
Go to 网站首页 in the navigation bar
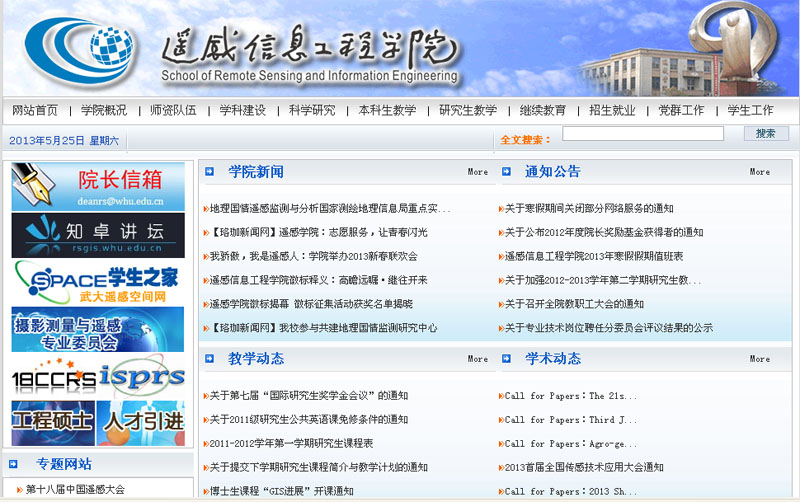35,110
